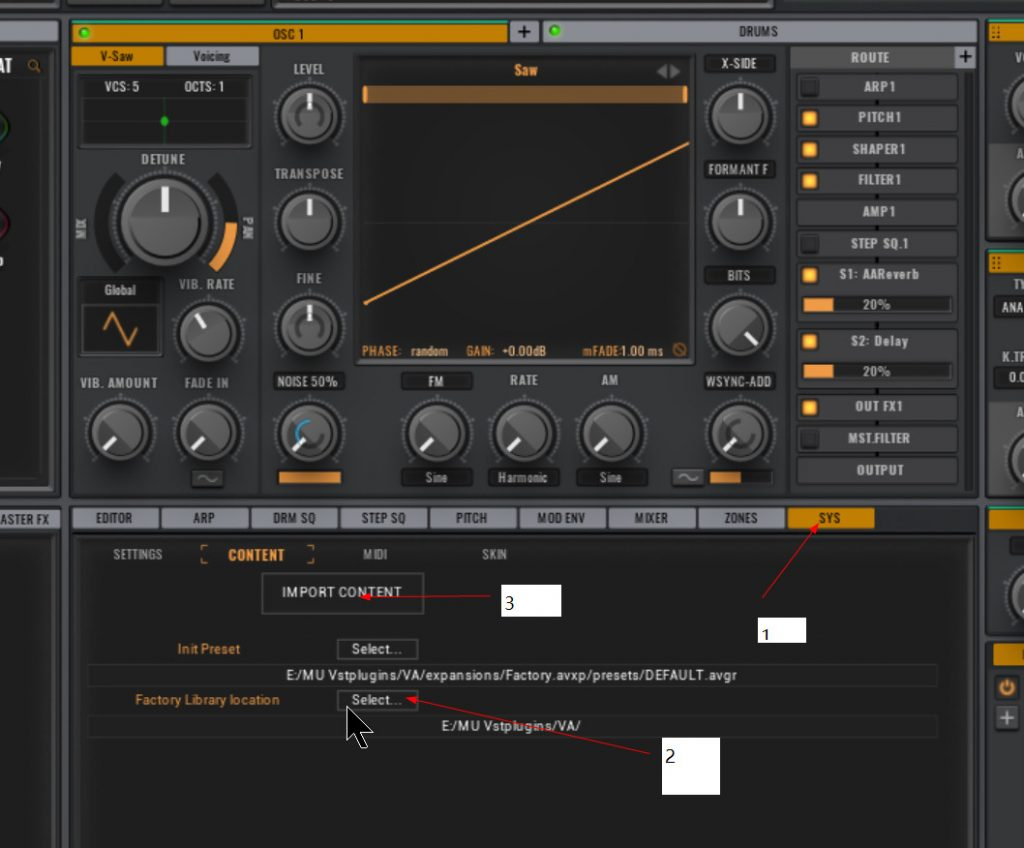Viewport: 1024px width, 848px height.
Task: Open the Factory Library location Select dialog
Action: pyautogui.click(x=377, y=700)
